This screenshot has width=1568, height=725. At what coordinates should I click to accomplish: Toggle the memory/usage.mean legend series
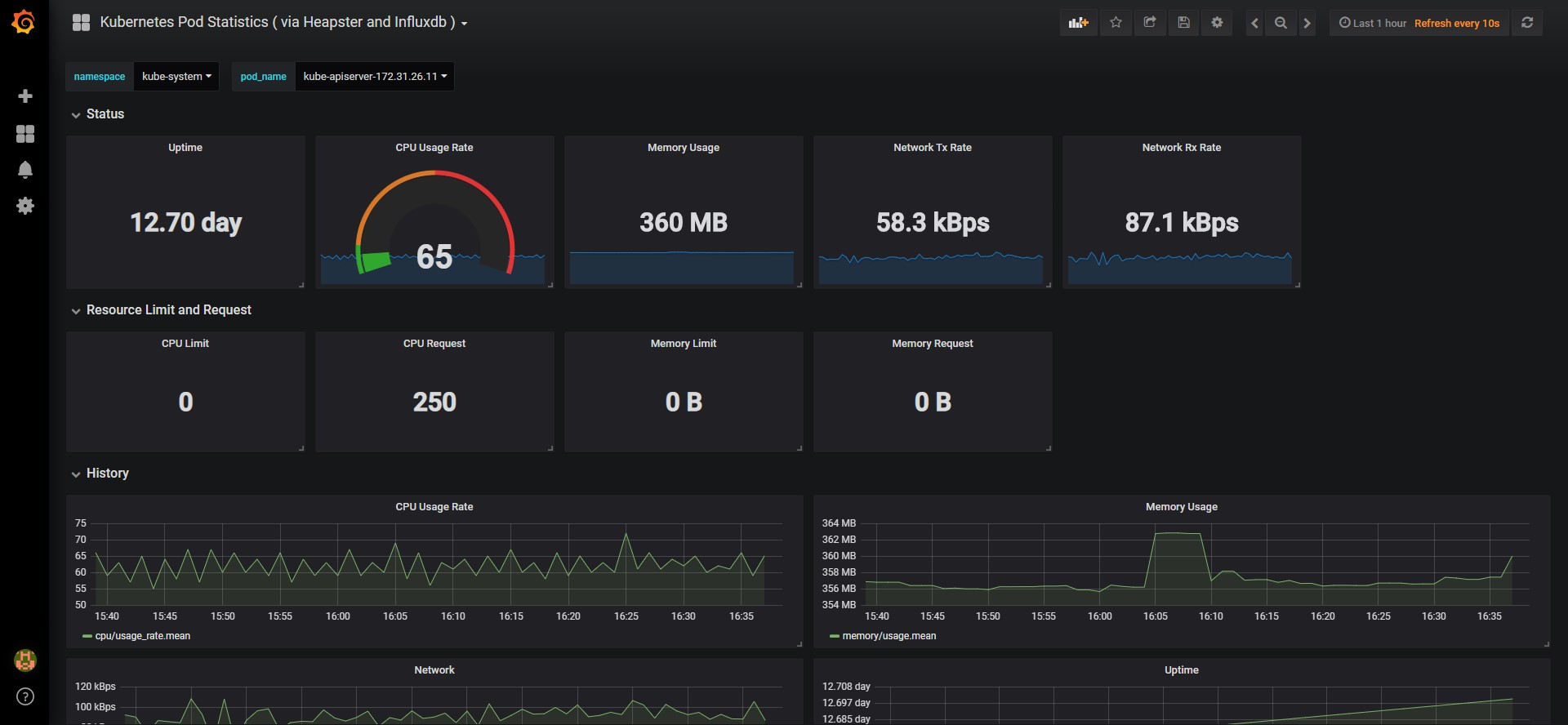[889, 636]
